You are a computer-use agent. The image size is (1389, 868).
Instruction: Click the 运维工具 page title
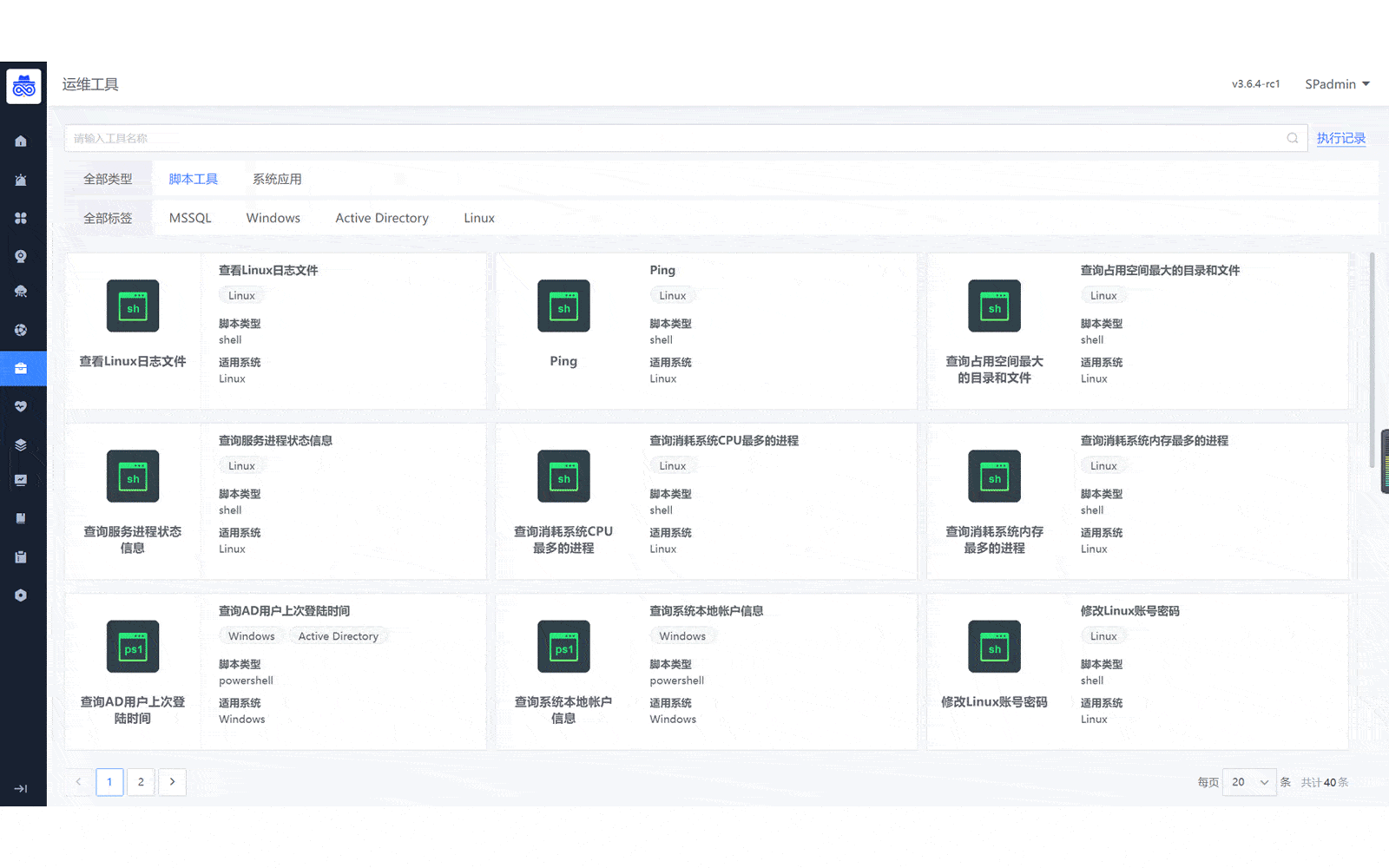90,84
